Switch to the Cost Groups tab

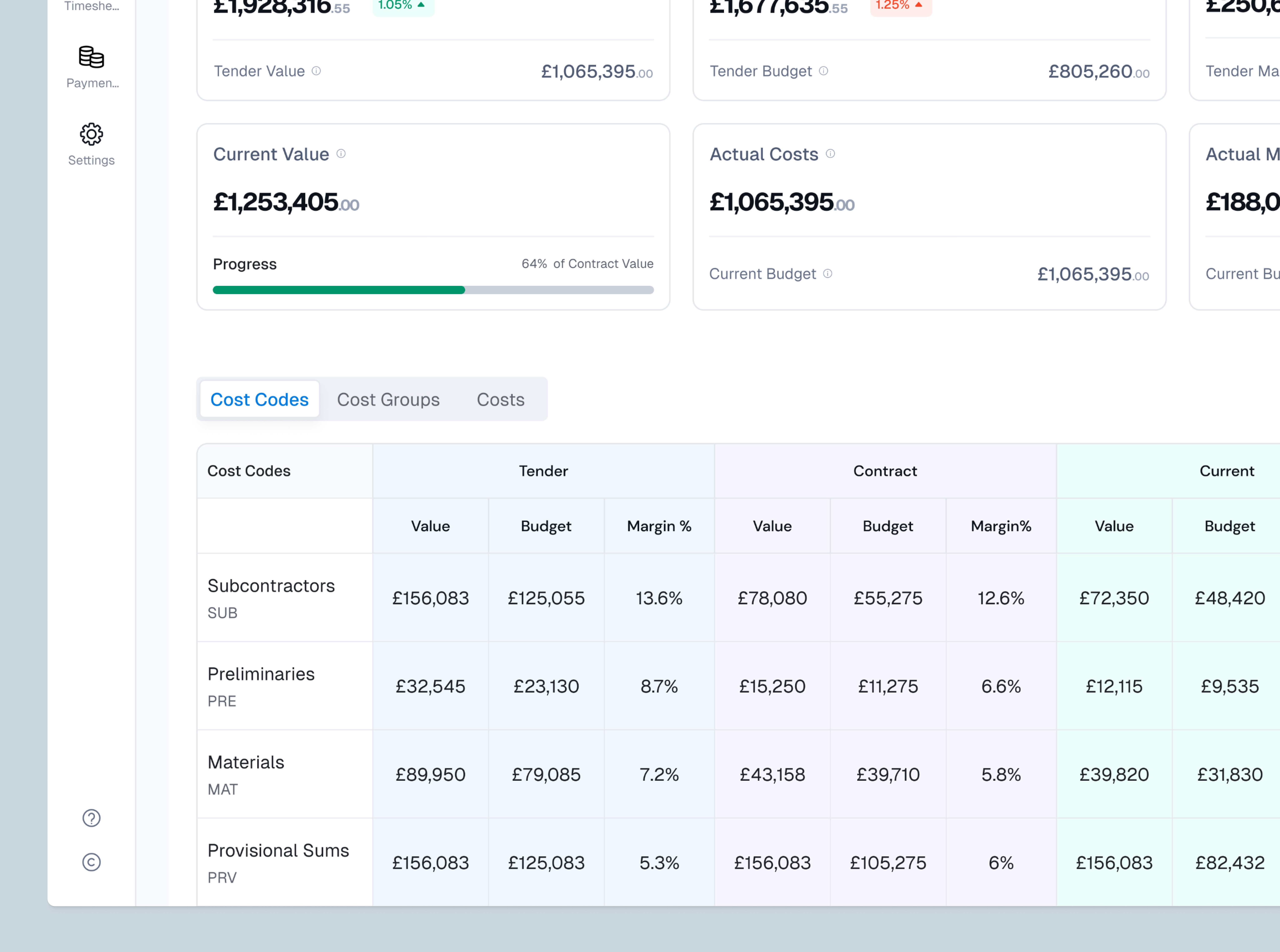pos(388,399)
